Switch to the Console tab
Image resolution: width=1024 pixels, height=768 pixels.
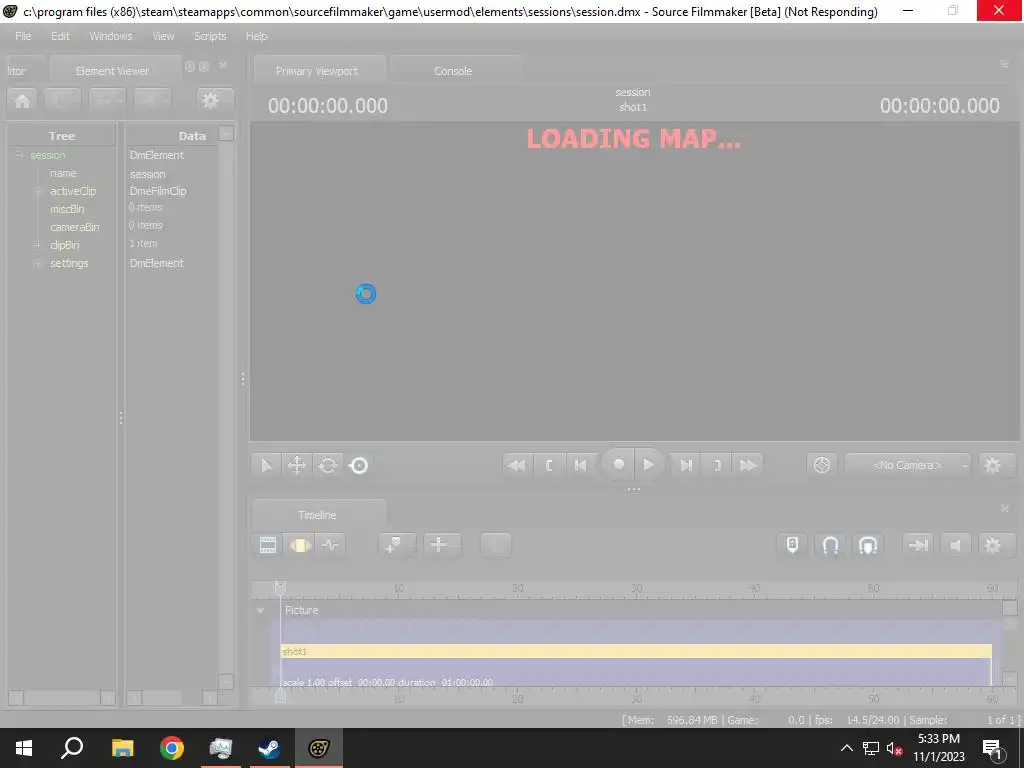tap(453, 71)
